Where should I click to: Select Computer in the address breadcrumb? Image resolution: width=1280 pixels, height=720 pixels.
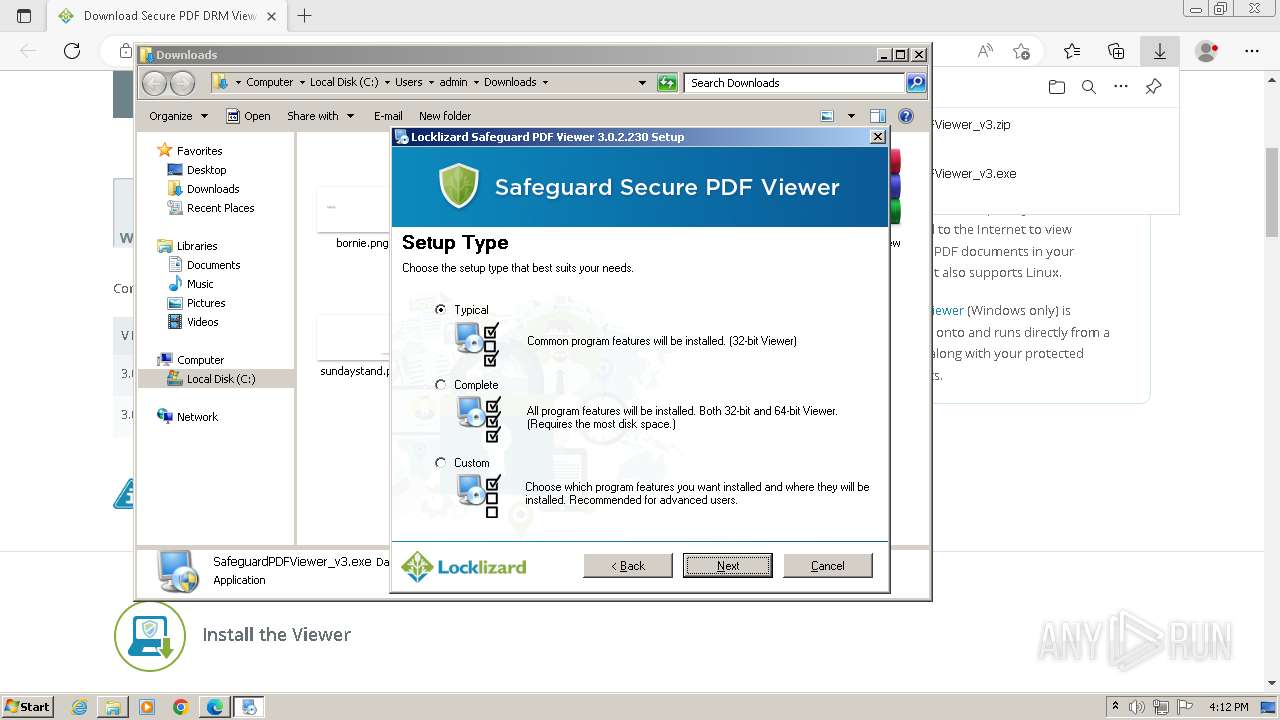pos(270,83)
